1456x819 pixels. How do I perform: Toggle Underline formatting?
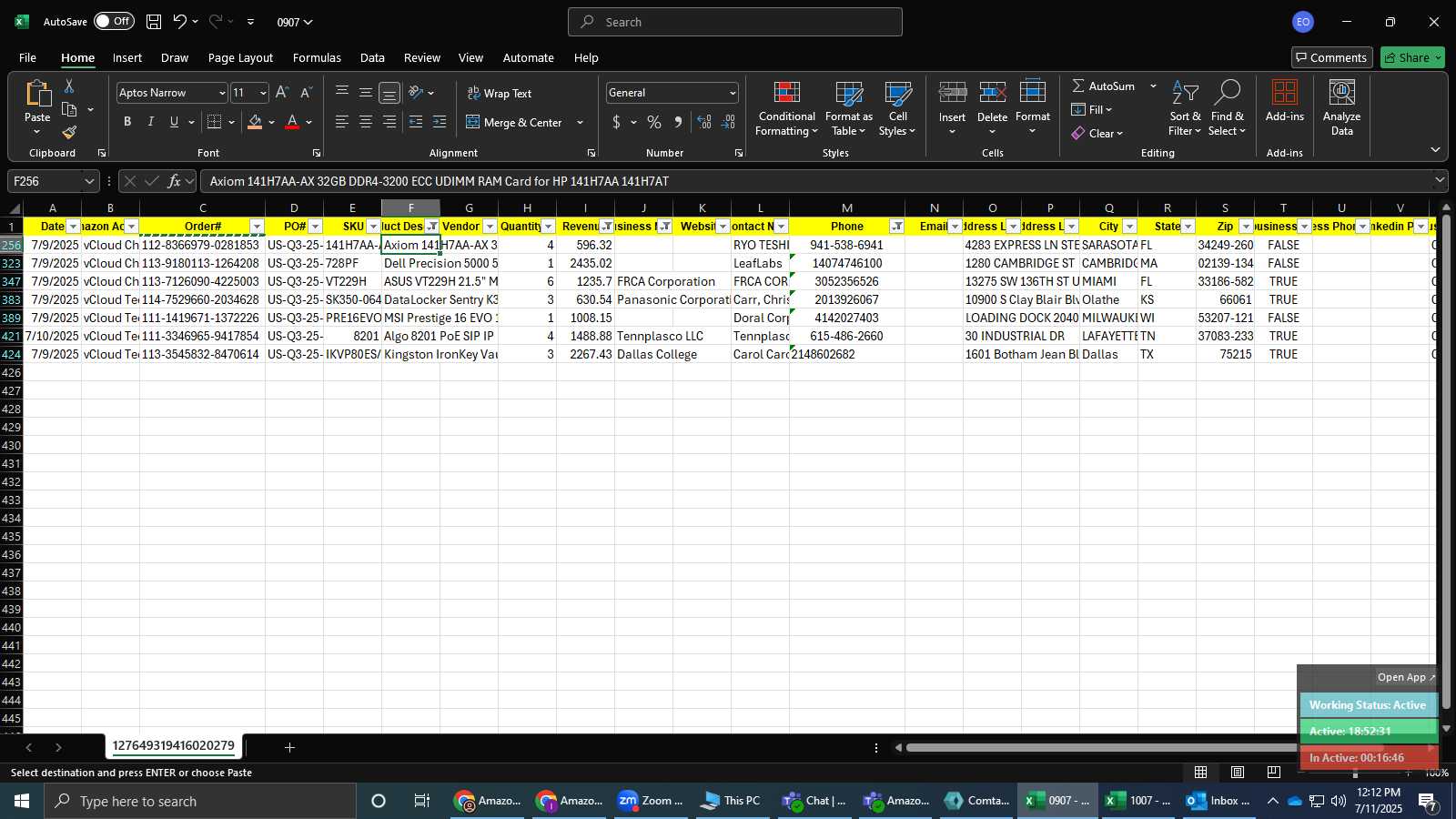(174, 122)
